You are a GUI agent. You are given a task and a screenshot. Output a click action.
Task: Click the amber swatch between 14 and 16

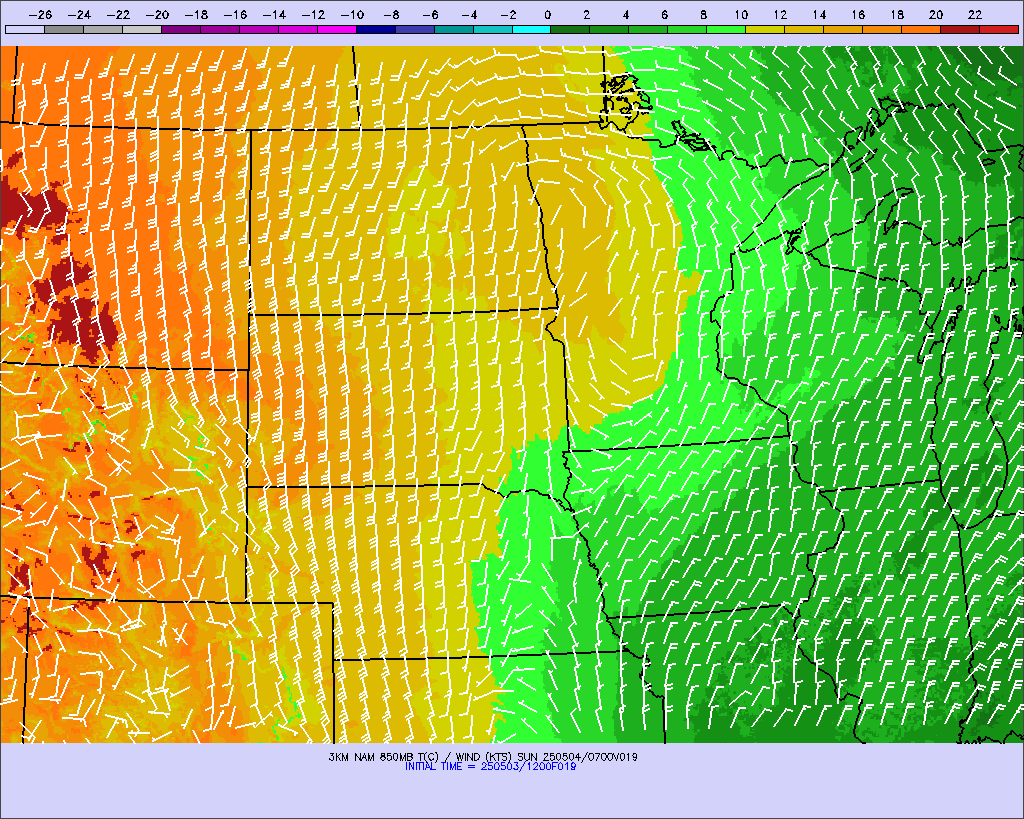click(x=843, y=29)
